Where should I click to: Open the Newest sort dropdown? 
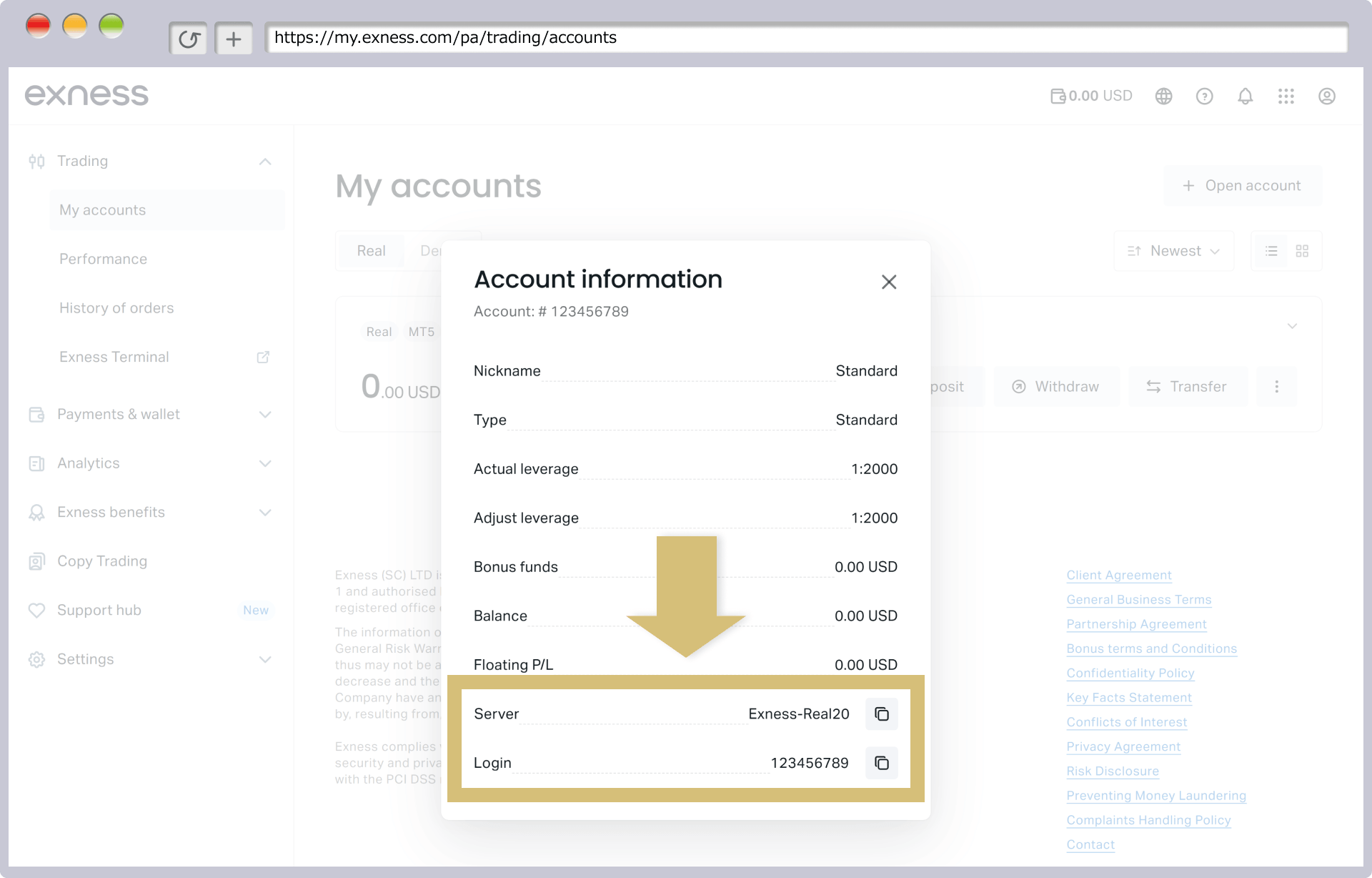(x=1174, y=251)
